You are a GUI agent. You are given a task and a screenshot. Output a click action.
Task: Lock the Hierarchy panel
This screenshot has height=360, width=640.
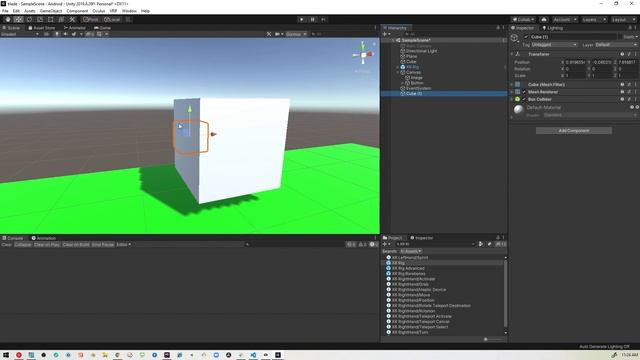point(498,28)
